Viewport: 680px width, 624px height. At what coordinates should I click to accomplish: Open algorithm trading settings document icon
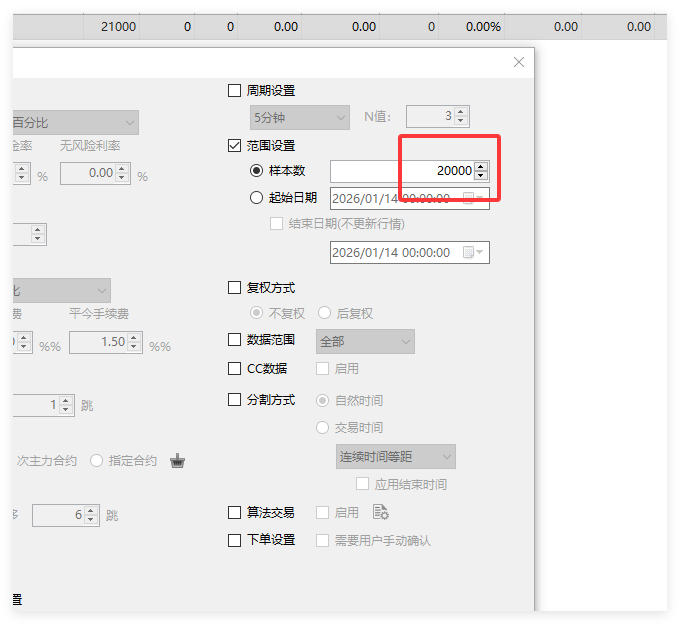pyautogui.click(x=380, y=512)
